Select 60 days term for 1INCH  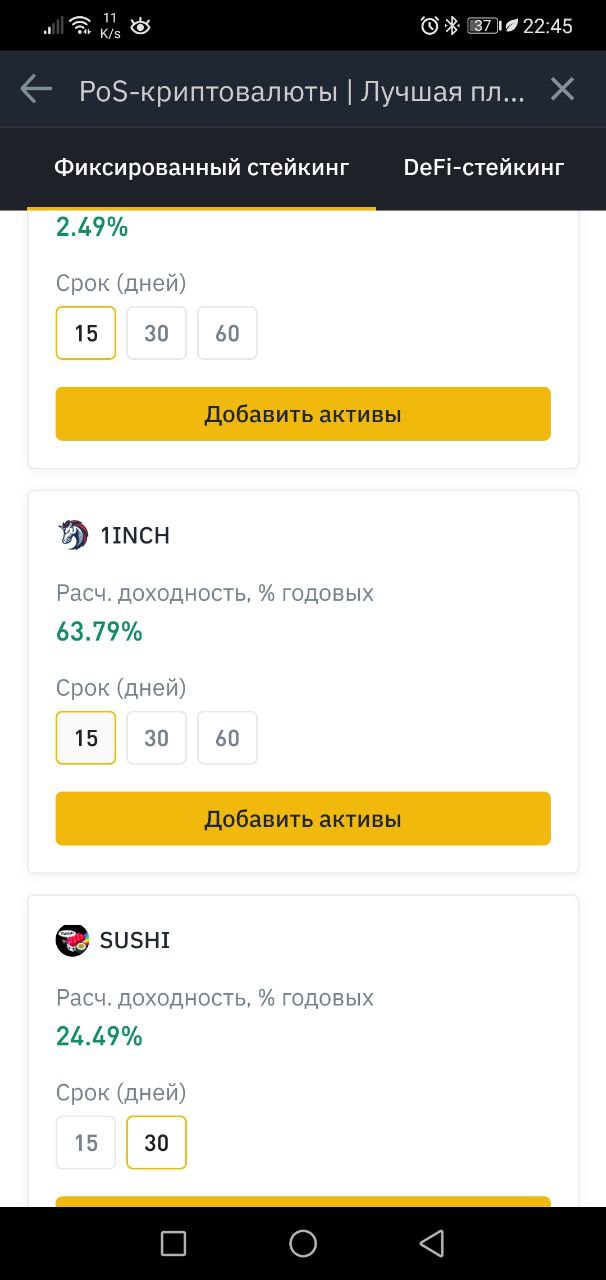pyautogui.click(x=227, y=738)
